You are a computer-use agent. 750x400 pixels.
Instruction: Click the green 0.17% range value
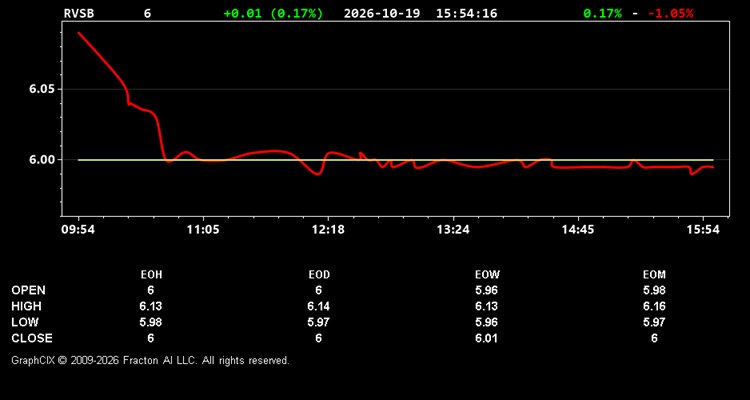coord(603,13)
